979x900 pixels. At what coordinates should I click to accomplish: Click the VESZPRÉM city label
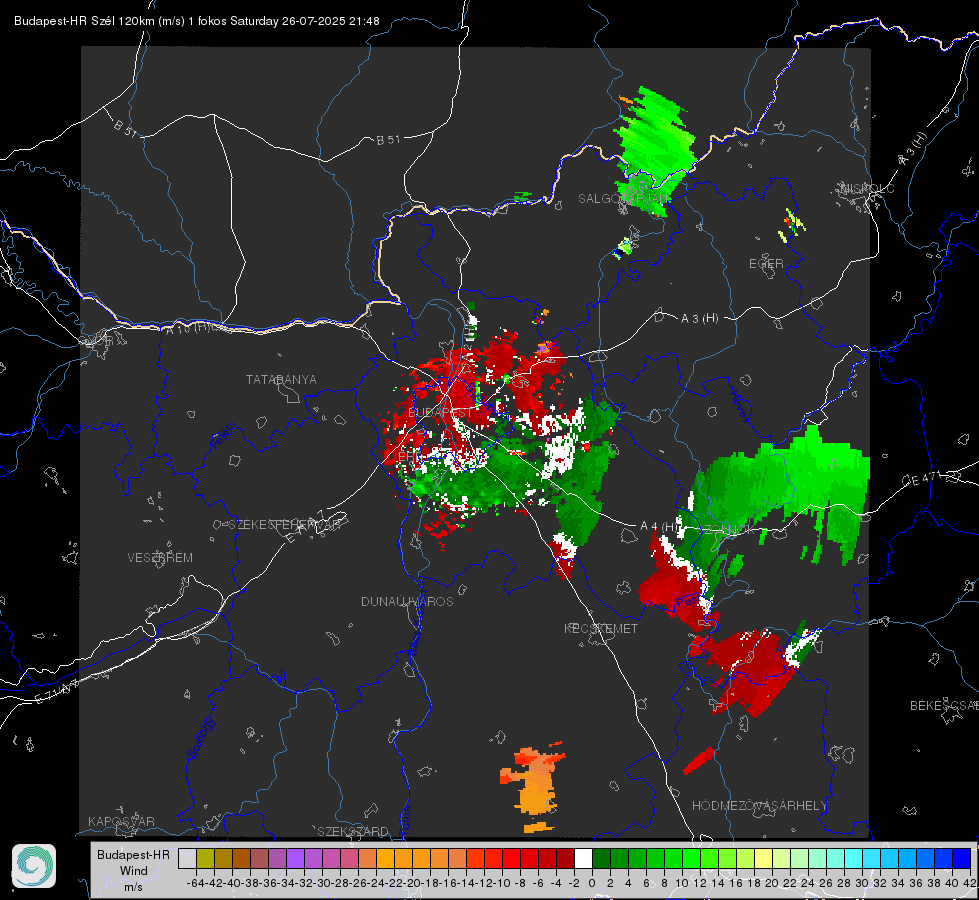160,558
